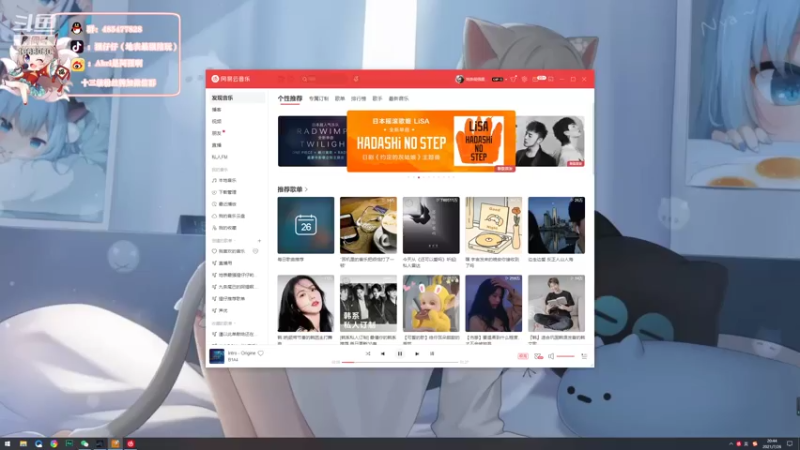
Task: Skip to the next track
Action: (417, 354)
